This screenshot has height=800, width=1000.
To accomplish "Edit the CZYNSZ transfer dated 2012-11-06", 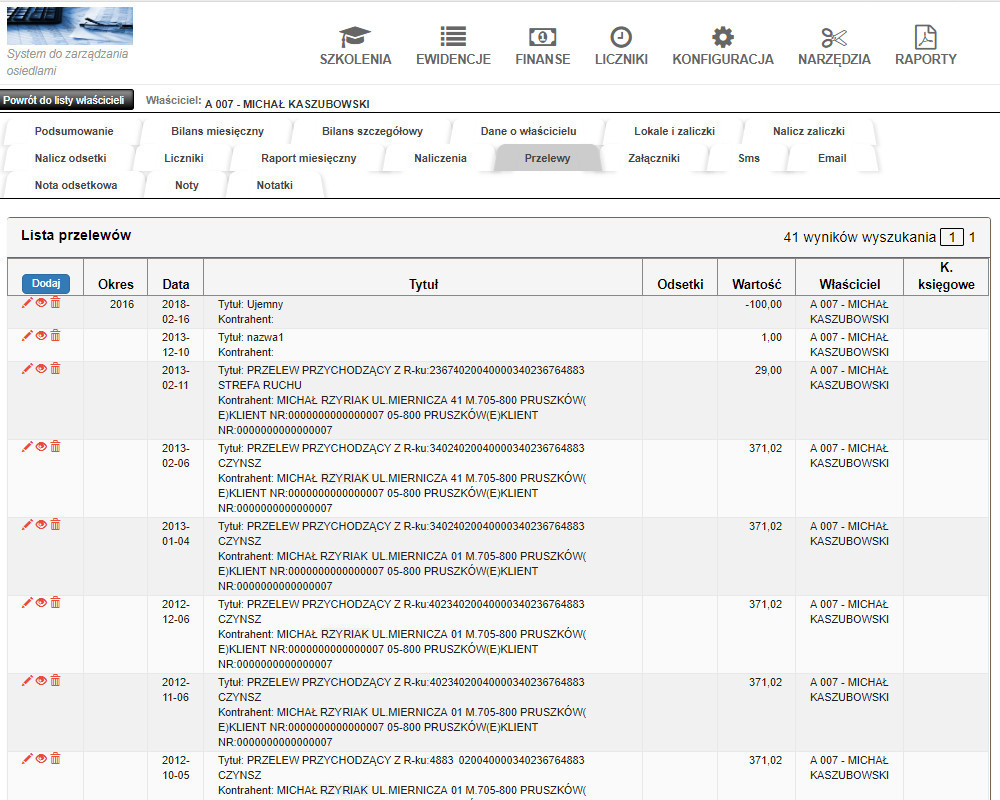I will 27,681.
